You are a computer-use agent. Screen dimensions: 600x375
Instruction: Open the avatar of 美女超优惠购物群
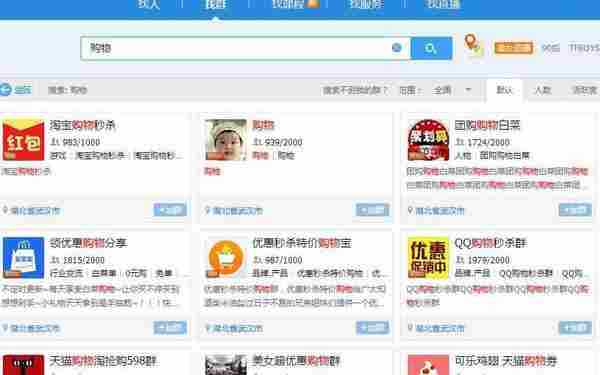[x=226, y=365]
